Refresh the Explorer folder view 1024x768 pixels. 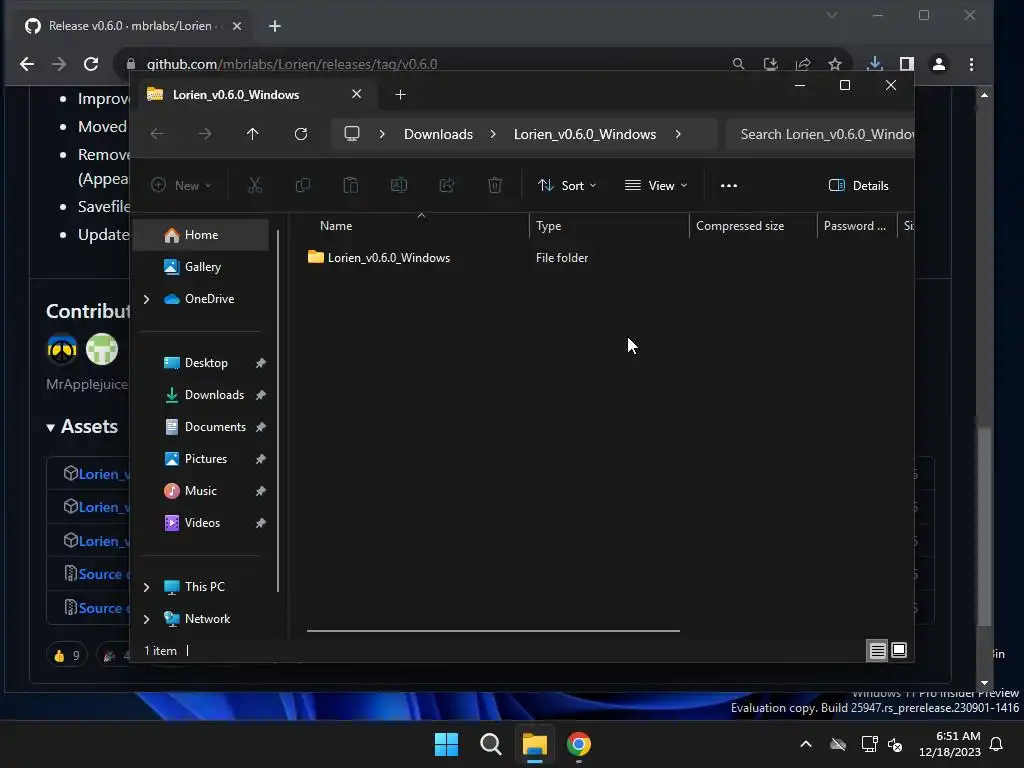click(300, 134)
